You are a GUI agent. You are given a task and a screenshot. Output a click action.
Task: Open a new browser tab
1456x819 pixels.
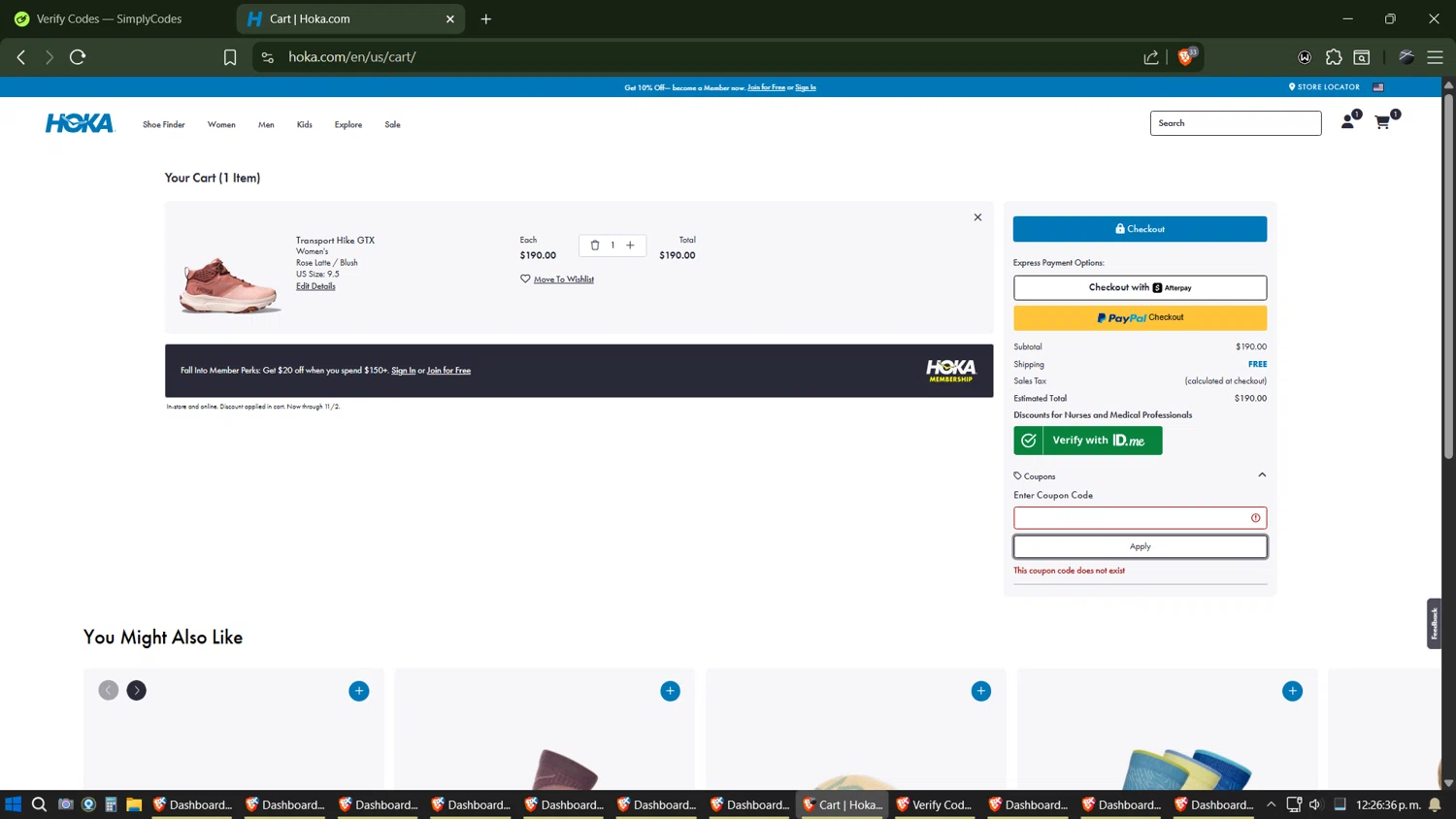coord(486,18)
